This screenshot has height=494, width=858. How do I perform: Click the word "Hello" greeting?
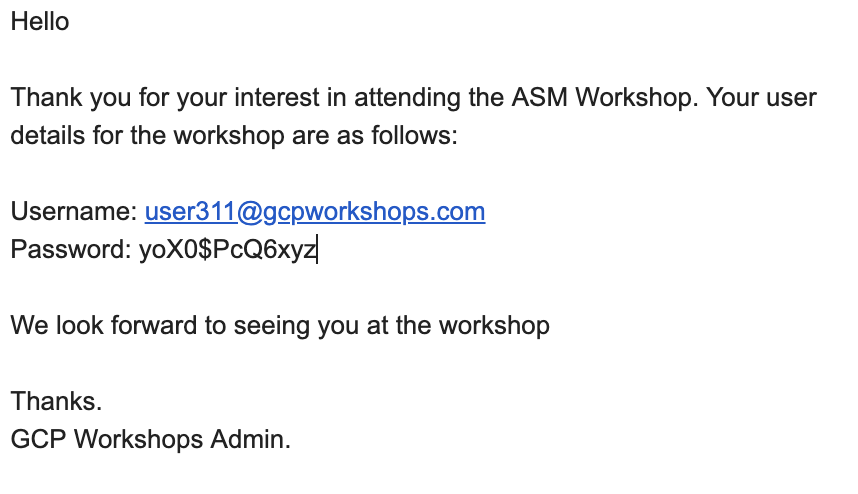click(40, 21)
